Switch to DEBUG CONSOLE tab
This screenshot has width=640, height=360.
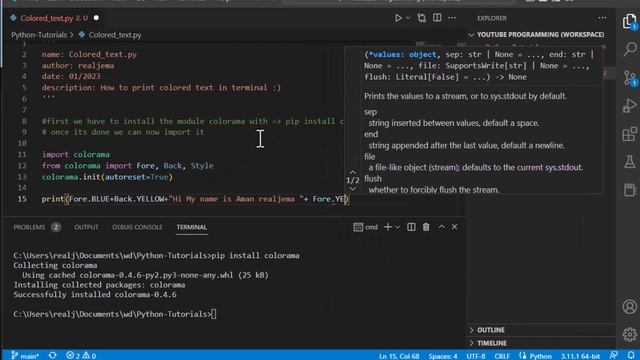coord(137,227)
